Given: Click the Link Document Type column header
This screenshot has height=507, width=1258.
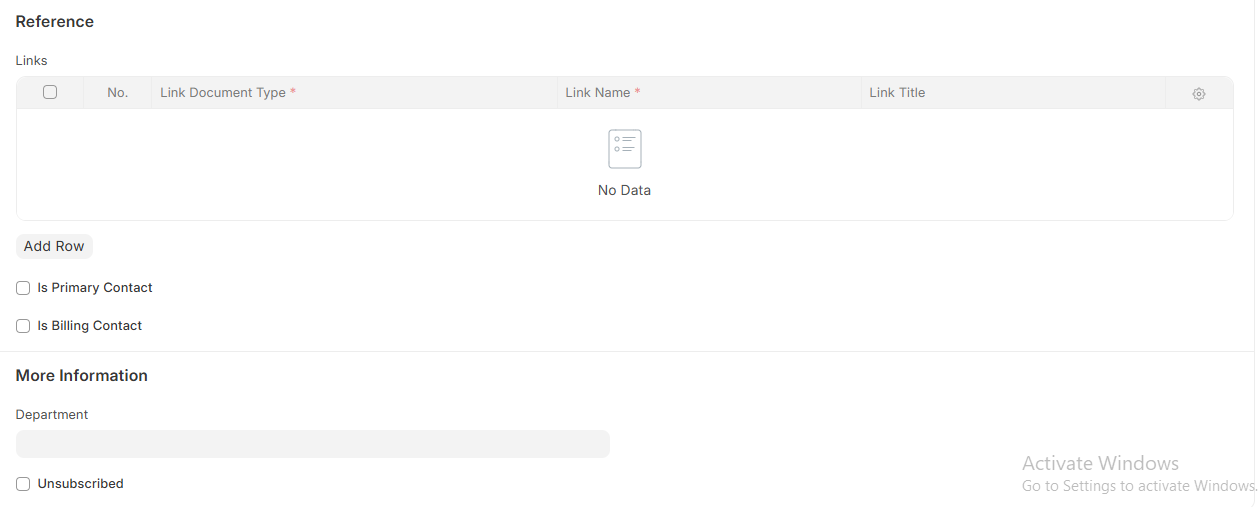Looking at the screenshot, I should (x=223, y=93).
